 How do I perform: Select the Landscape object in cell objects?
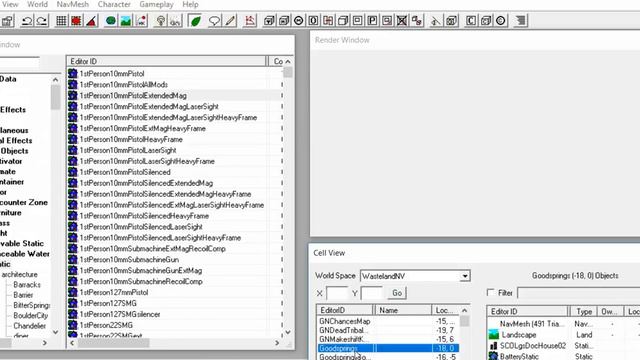pos(518,335)
